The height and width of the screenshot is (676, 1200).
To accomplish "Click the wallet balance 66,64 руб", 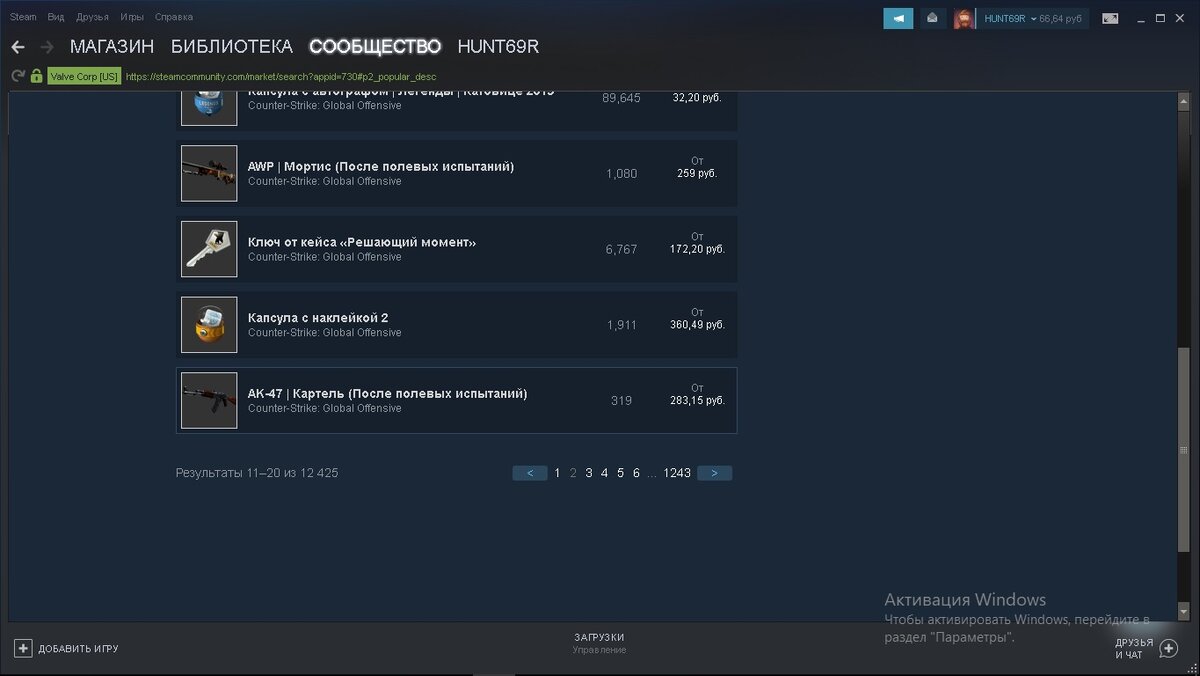I will click(1061, 19).
